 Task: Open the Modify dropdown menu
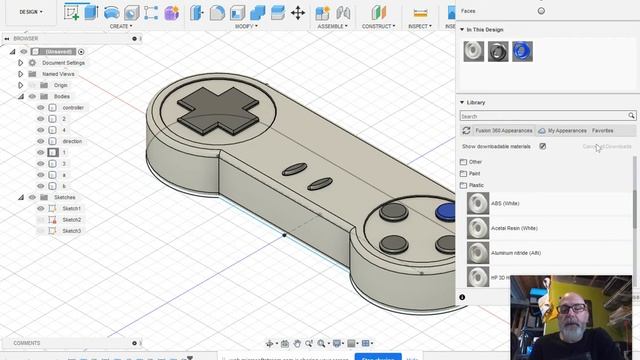tap(246, 26)
